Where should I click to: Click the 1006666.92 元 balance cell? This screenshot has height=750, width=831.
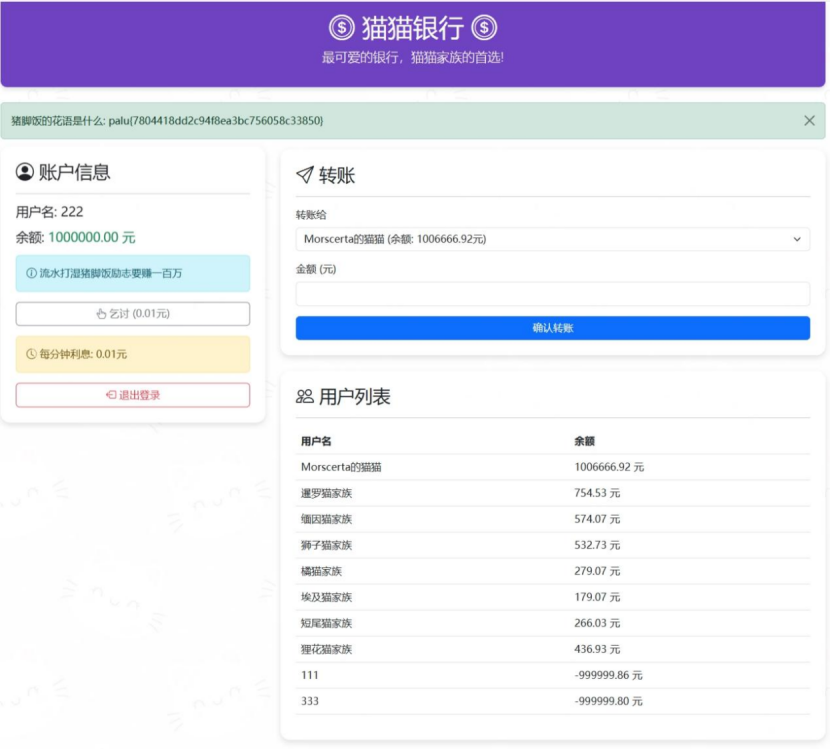[609, 467]
